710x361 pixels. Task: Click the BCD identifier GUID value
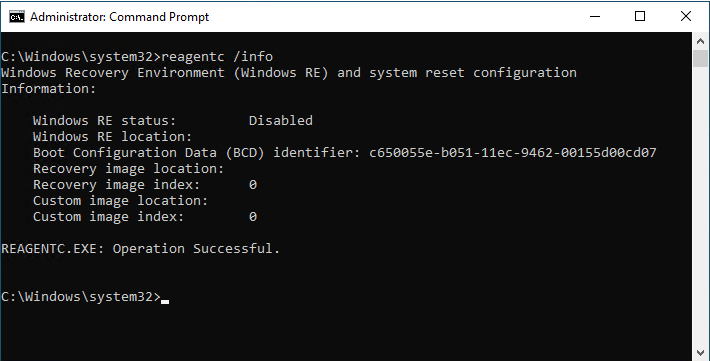pos(513,153)
